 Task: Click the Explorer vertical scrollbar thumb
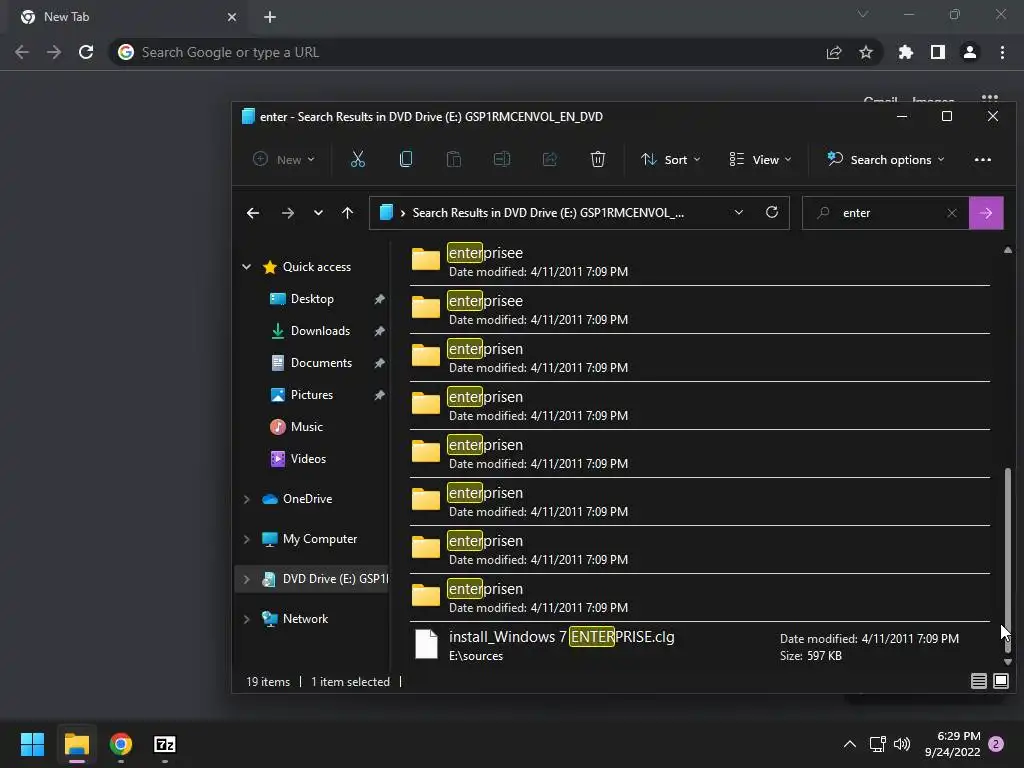click(x=1008, y=560)
